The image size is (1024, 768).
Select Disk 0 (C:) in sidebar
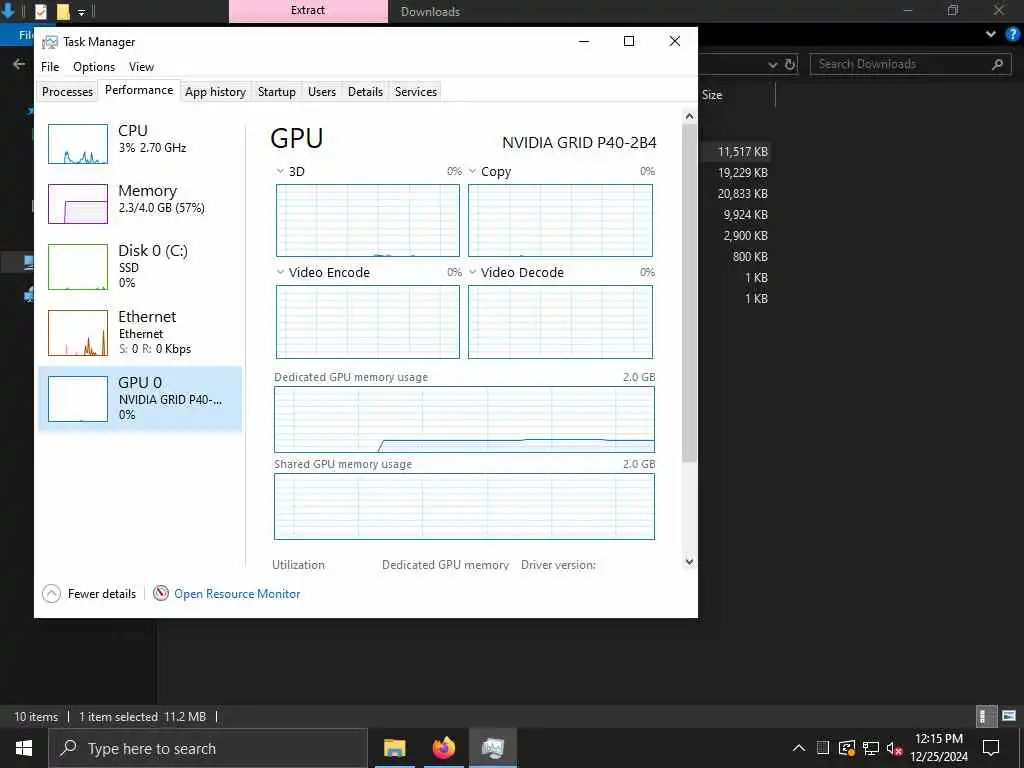click(140, 266)
